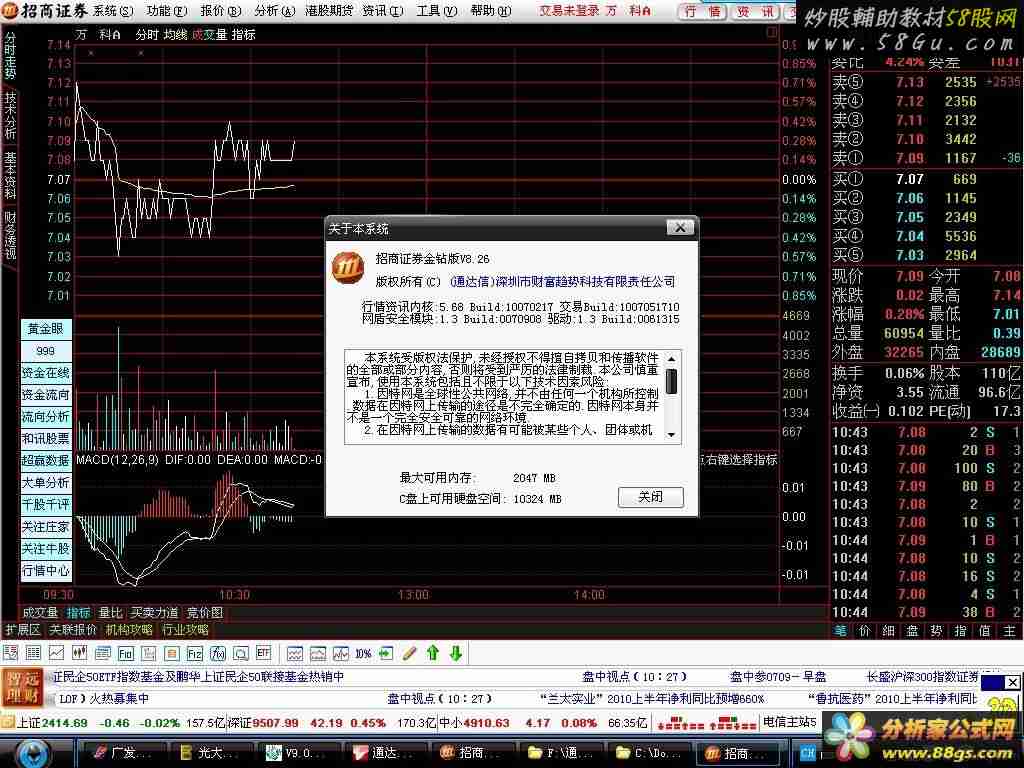Click the orange square toolbar icon
The image size is (1024, 768).
pyautogui.click(x=172, y=652)
